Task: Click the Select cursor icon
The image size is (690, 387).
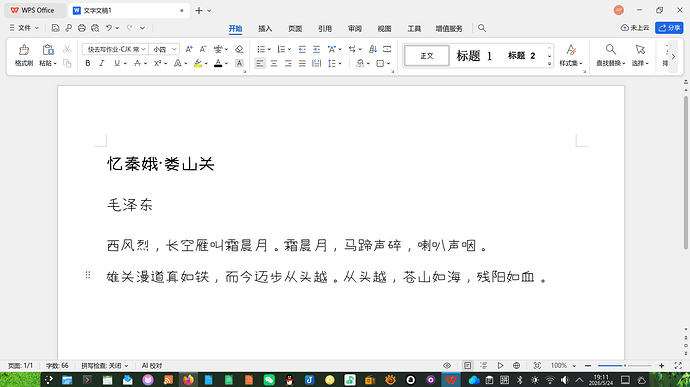Action: pyautogui.click(x=640, y=49)
